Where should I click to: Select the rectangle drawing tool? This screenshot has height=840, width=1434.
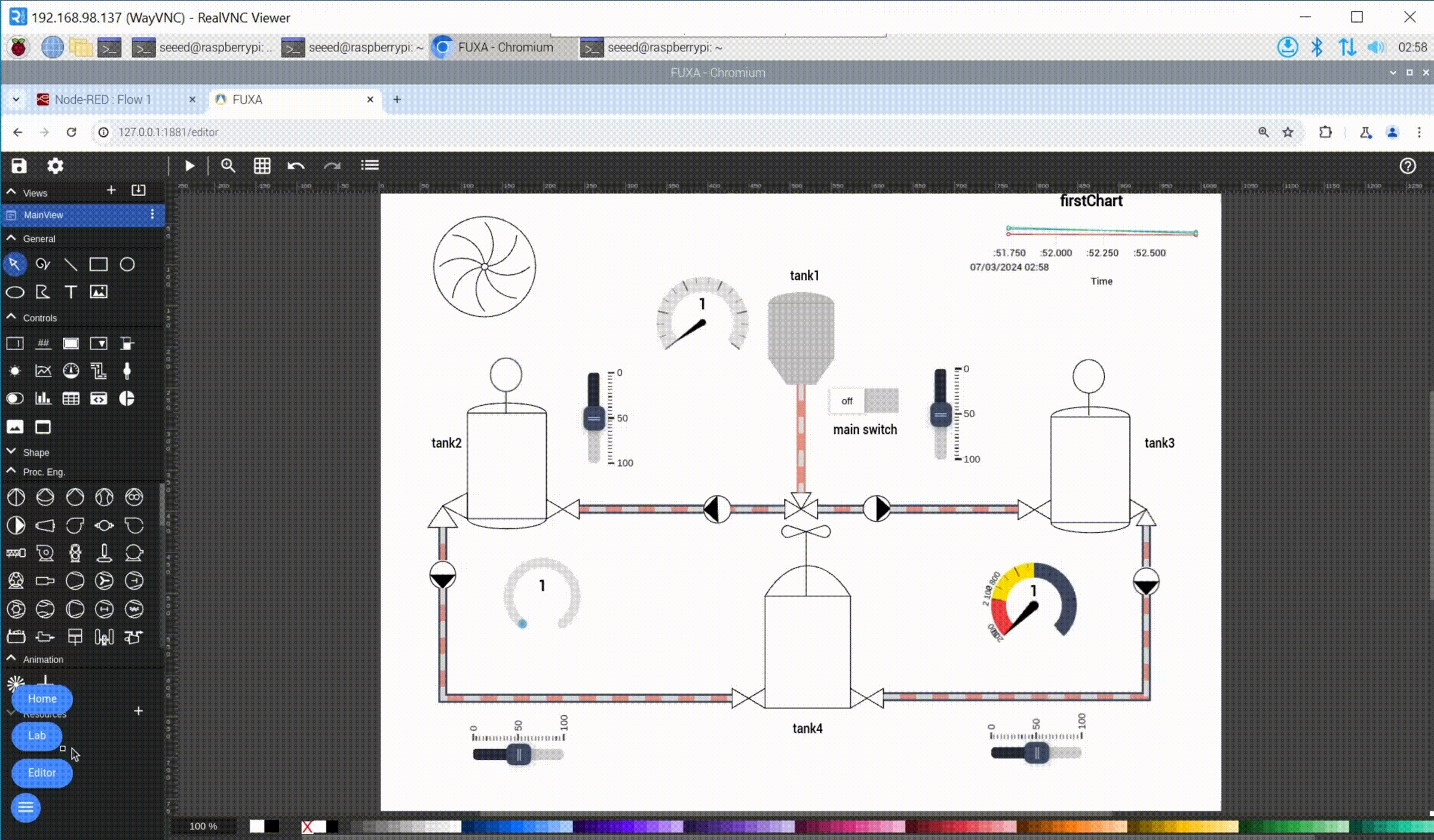[99, 264]
